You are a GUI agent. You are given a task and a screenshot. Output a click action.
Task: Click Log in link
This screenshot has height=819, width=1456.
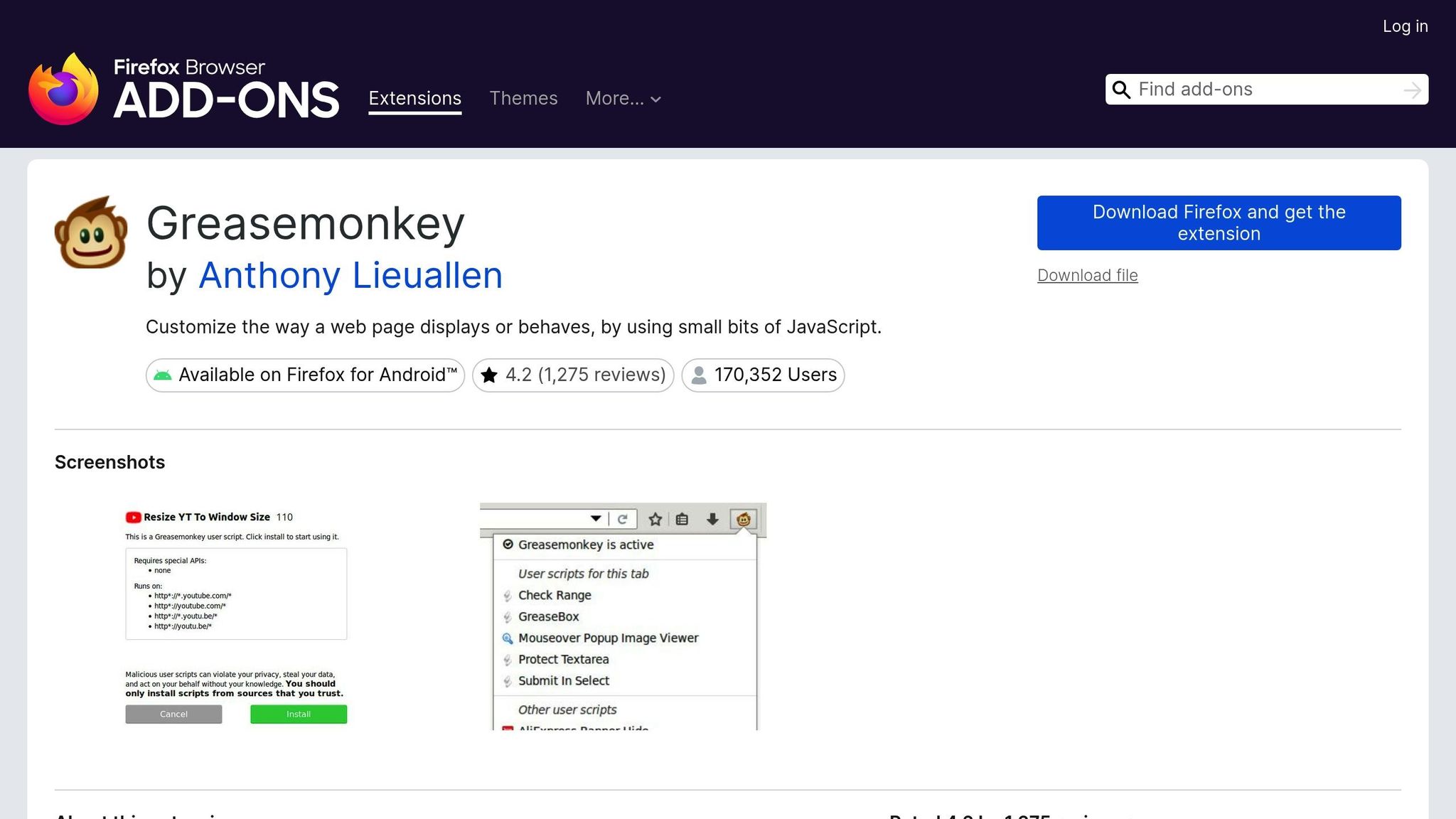[1405, 26]
